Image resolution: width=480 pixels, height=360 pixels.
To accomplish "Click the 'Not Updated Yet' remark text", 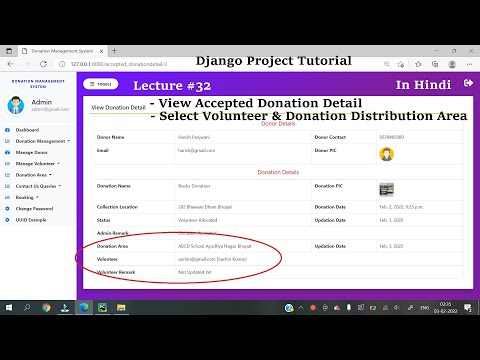I will (x=194, y=272).
